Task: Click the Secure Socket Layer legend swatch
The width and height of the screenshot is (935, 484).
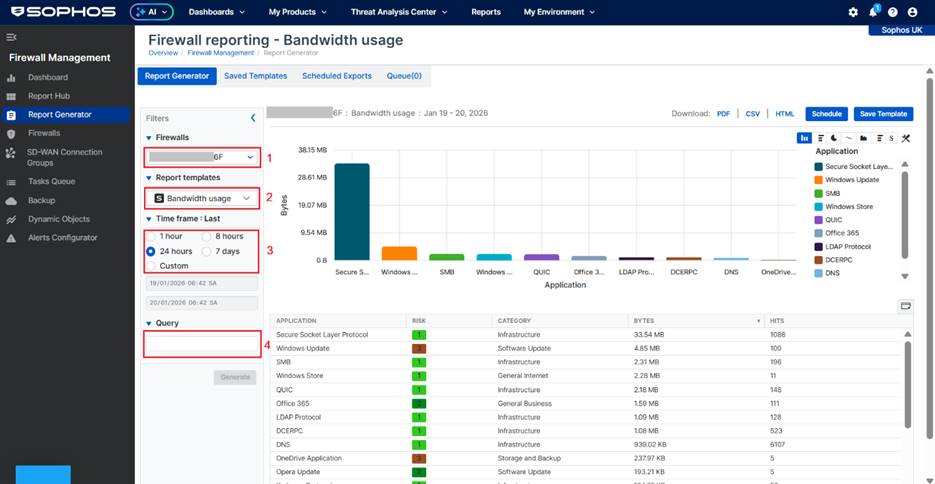Action: point(819,166)
